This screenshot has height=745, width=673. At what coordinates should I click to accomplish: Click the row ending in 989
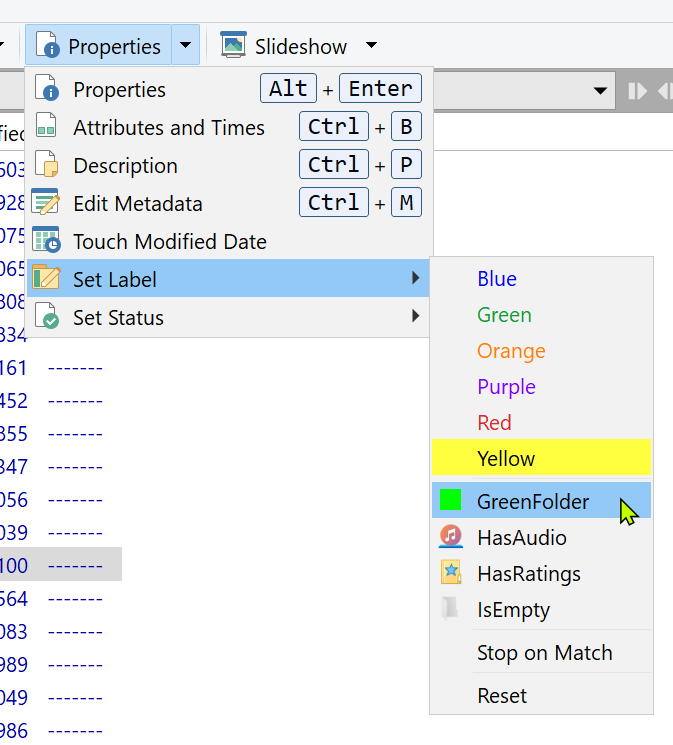51,664
